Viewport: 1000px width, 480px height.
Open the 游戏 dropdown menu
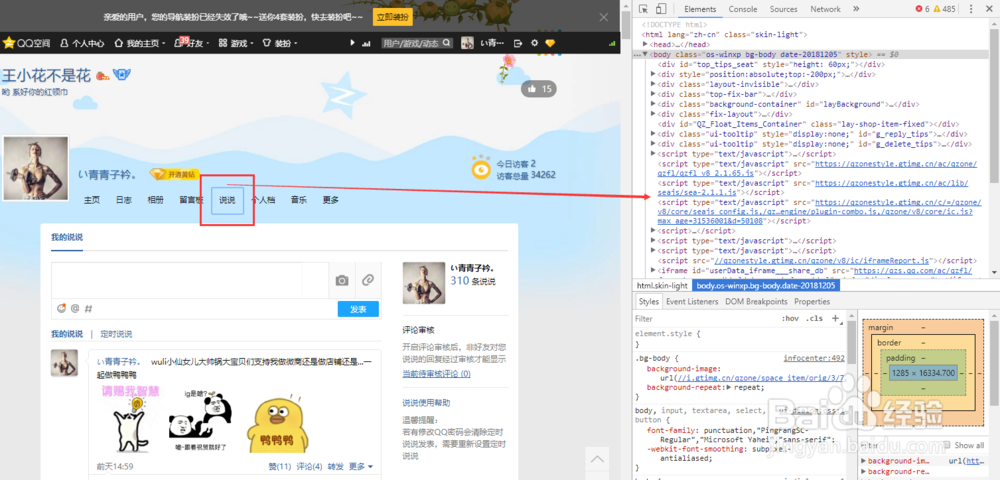[237, 43]
